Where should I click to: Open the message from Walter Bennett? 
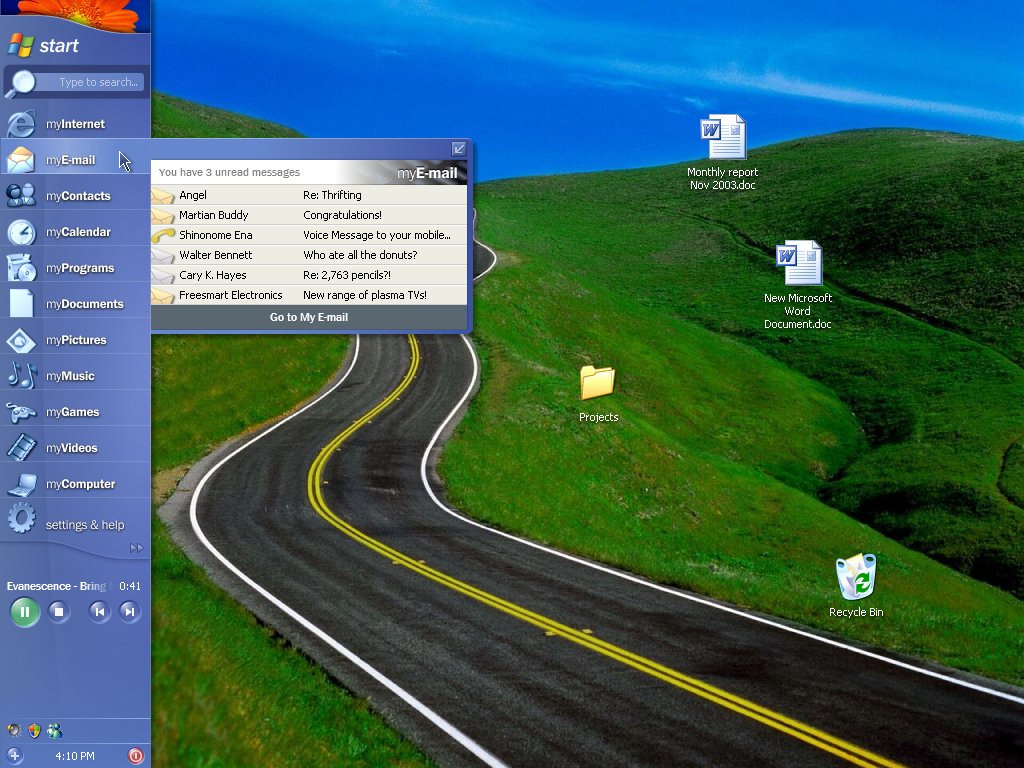click(x=309, y=255)
